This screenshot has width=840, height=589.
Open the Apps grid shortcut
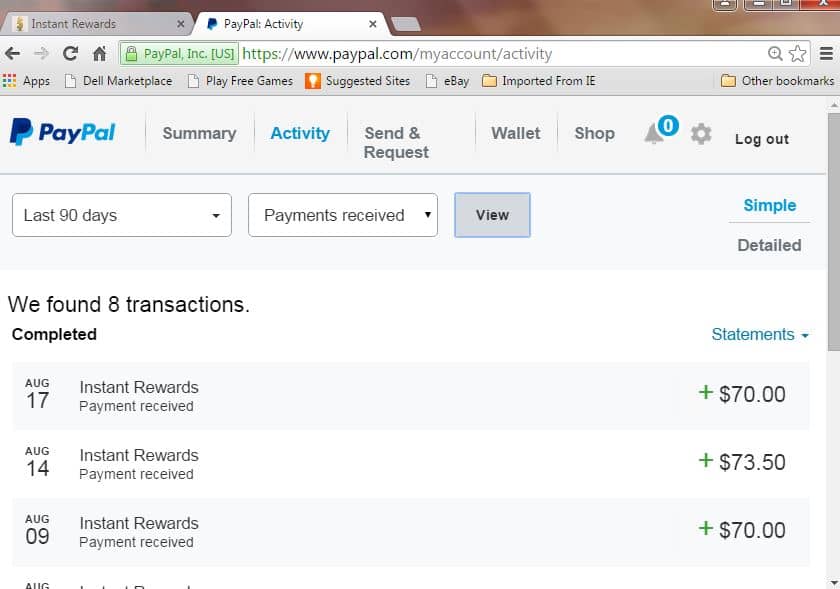pos(26,81)
